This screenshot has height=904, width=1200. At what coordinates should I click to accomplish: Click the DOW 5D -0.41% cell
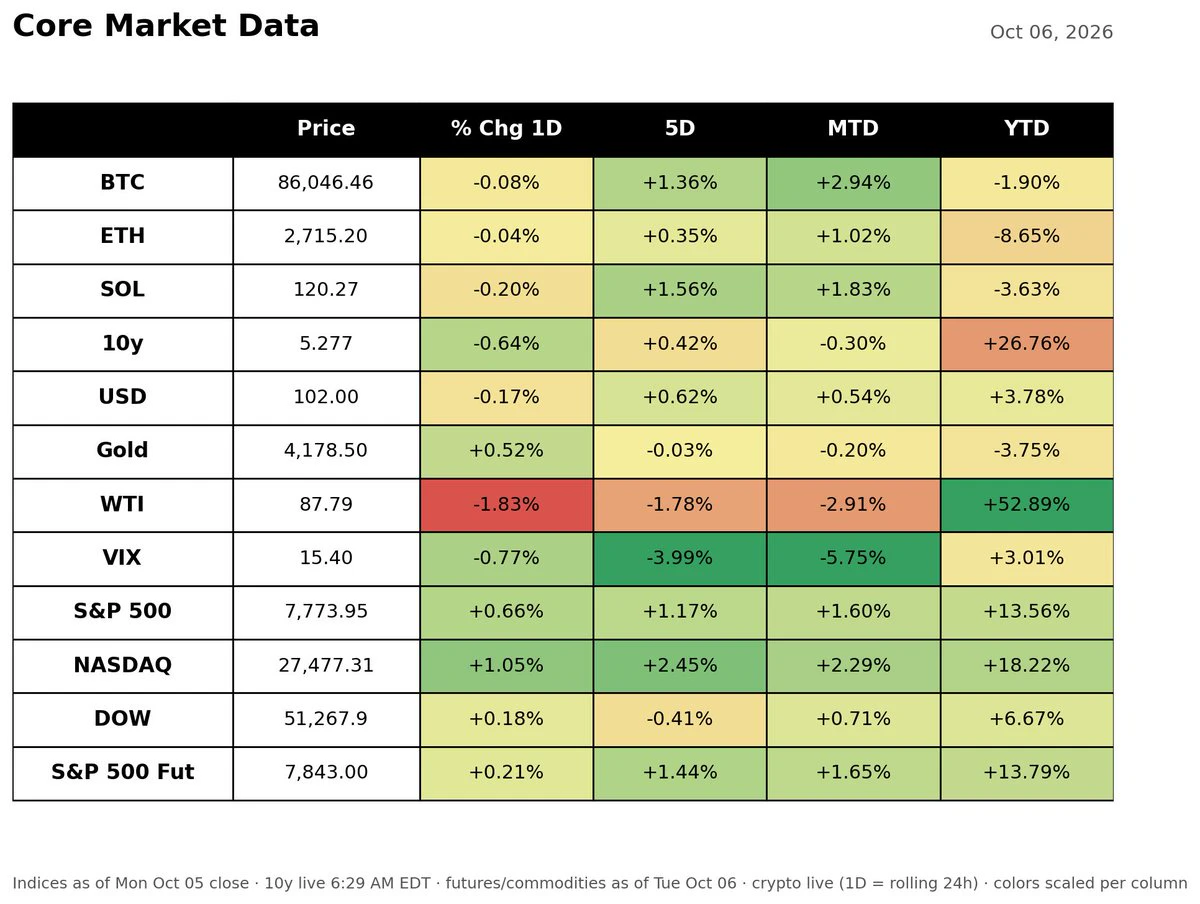pyautogui.click(x=680, y=720)
